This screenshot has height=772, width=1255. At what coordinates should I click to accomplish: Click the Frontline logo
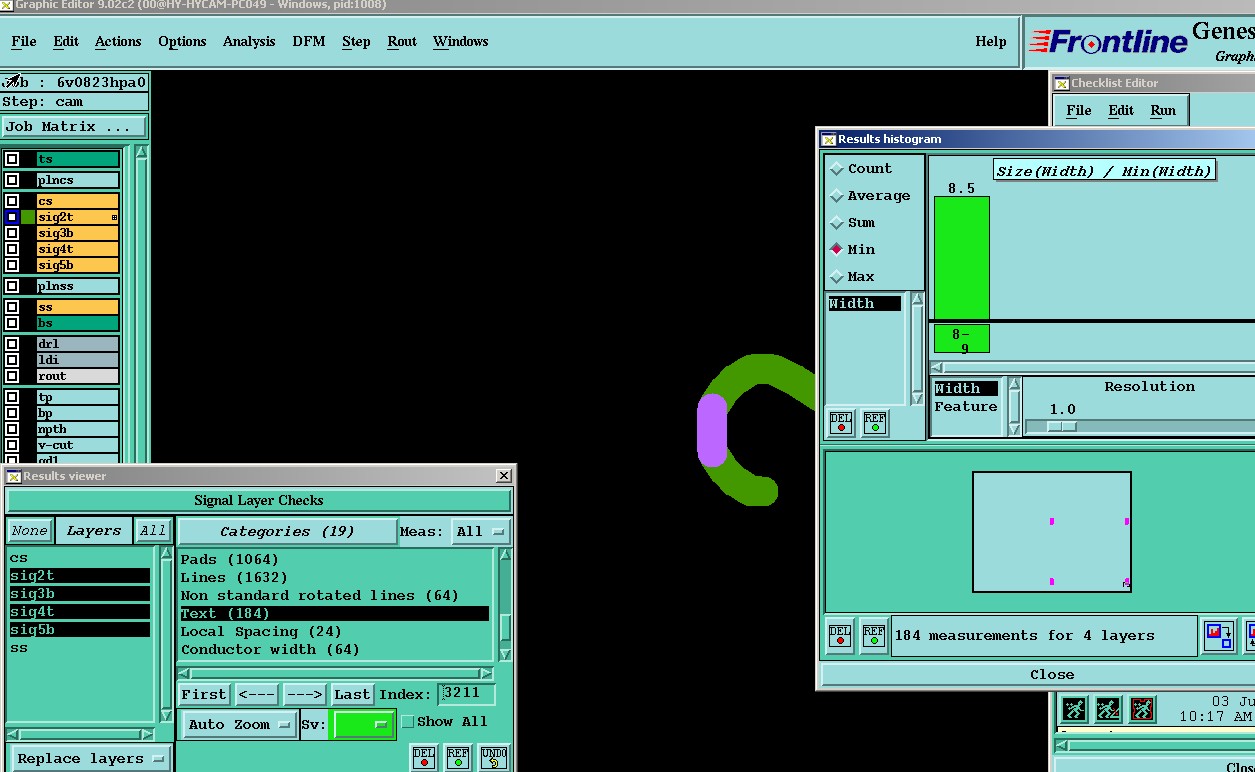pyautogui.click(x=1107, y=42)
